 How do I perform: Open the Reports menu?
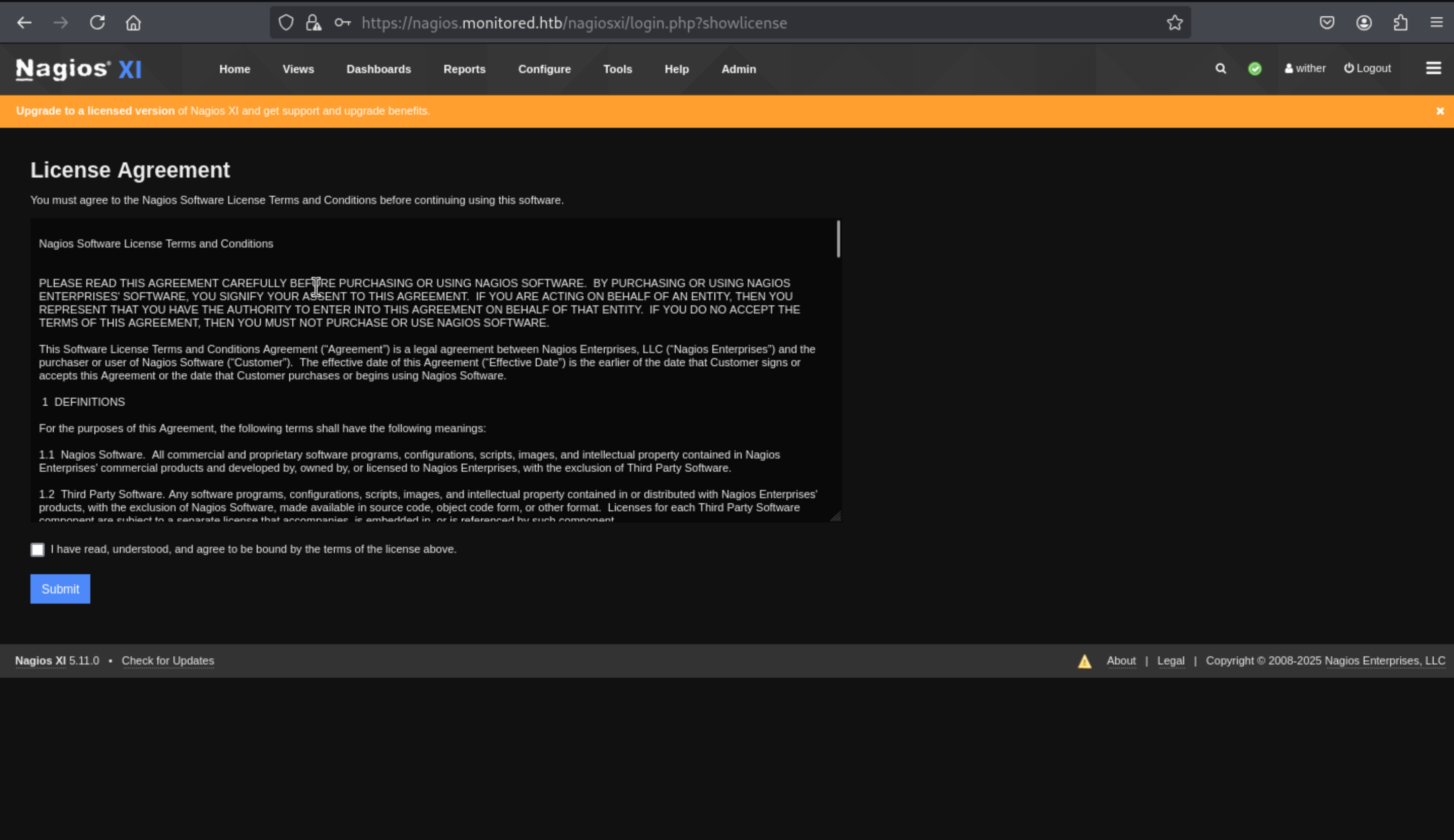tap(464, 69)
